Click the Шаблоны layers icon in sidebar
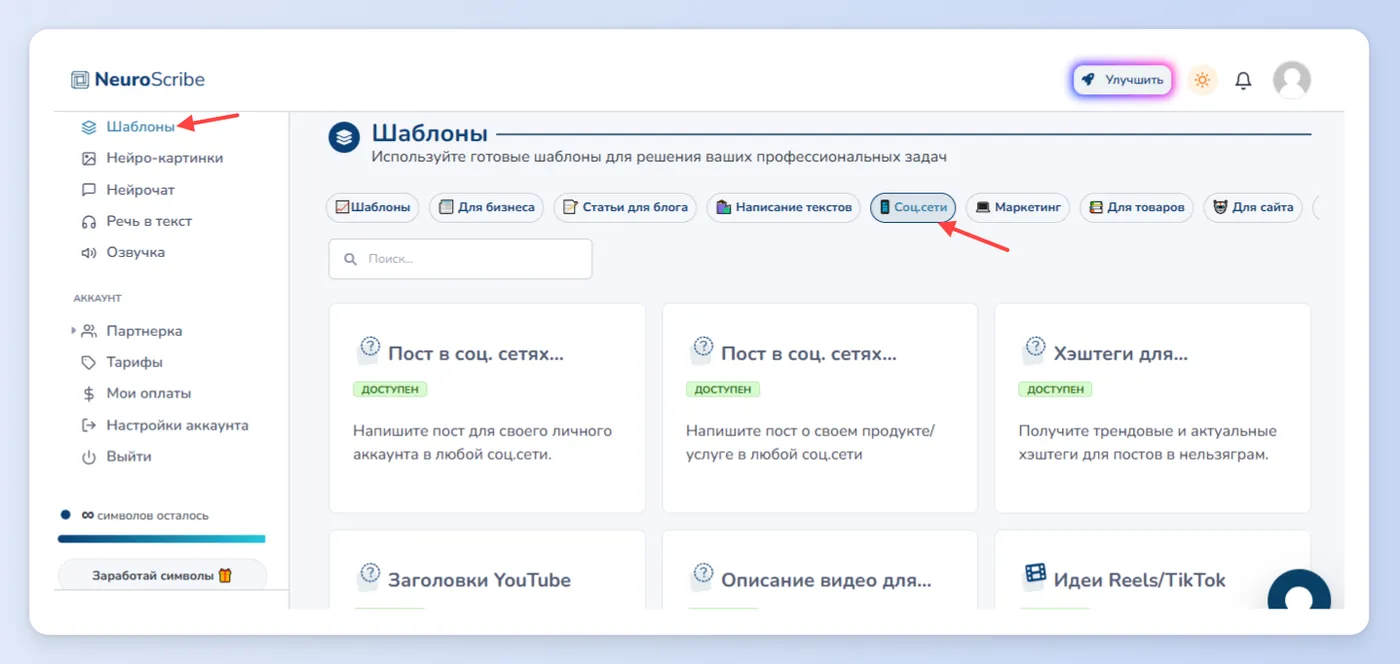This screenshot has width=1400, height=664. click(89, 127)
